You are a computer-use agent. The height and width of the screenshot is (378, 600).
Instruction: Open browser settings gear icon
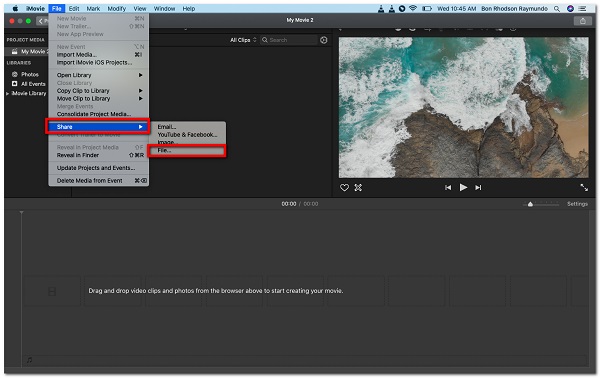tap(324, 40)
